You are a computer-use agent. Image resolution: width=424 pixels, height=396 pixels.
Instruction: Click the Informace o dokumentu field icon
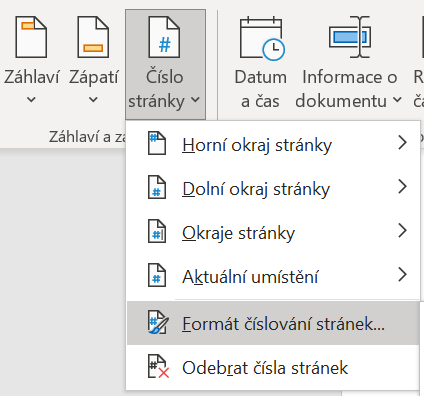350,37
